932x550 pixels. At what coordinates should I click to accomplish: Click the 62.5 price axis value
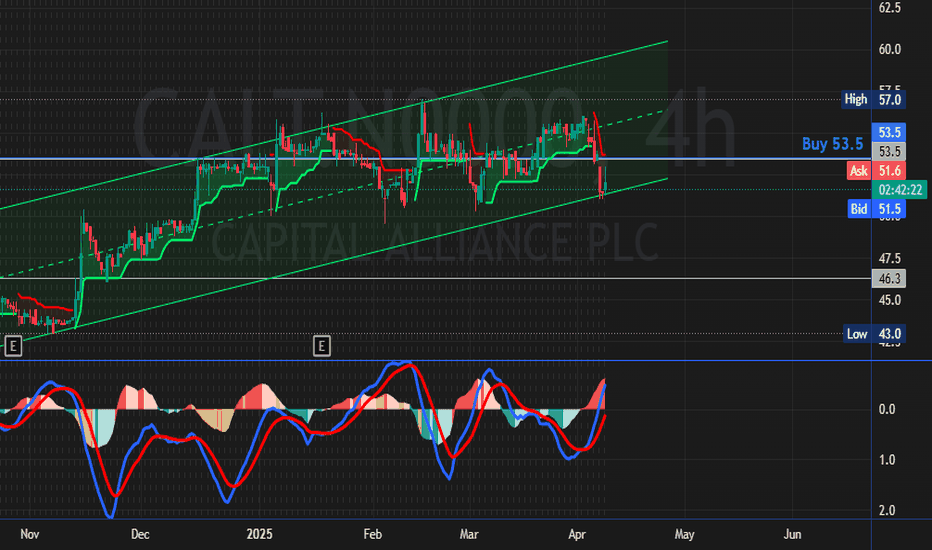tap(890, 8)
